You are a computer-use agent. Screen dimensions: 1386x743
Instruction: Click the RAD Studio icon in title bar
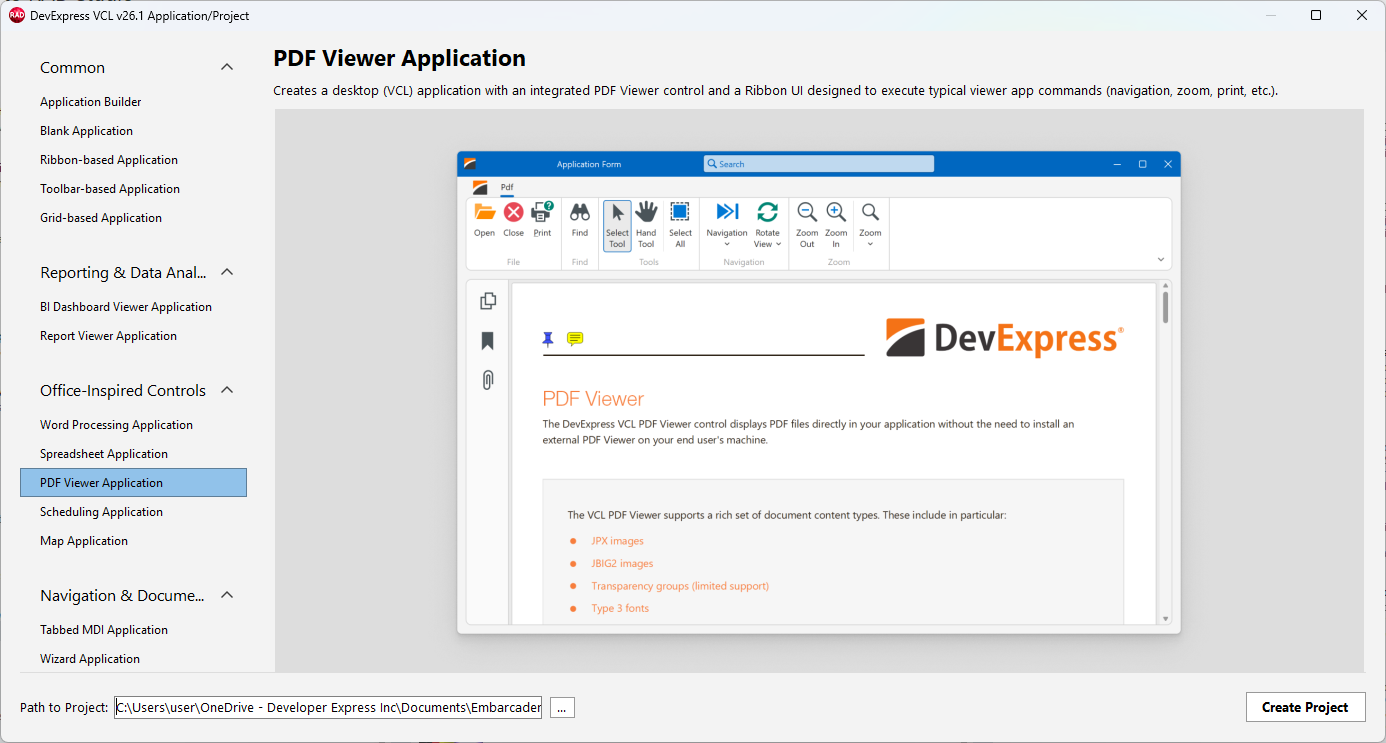coord(17,15)
